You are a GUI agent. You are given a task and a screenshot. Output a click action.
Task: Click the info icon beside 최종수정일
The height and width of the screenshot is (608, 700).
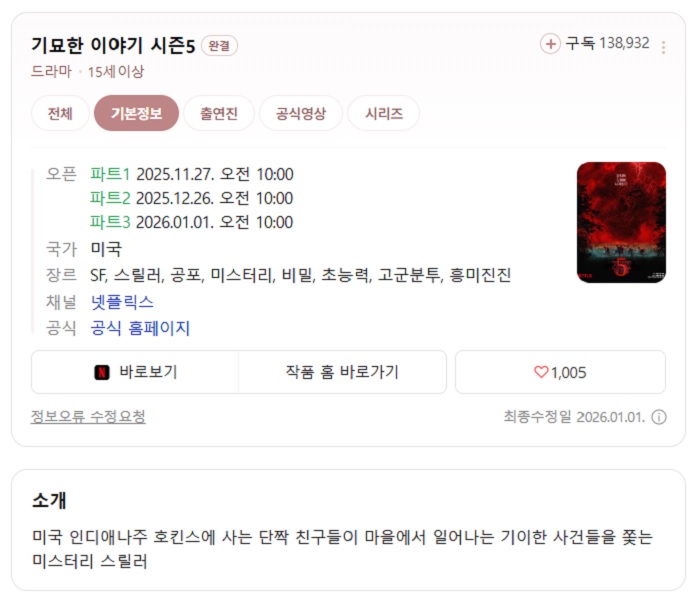pyautogui.click(x=659, y=417)
